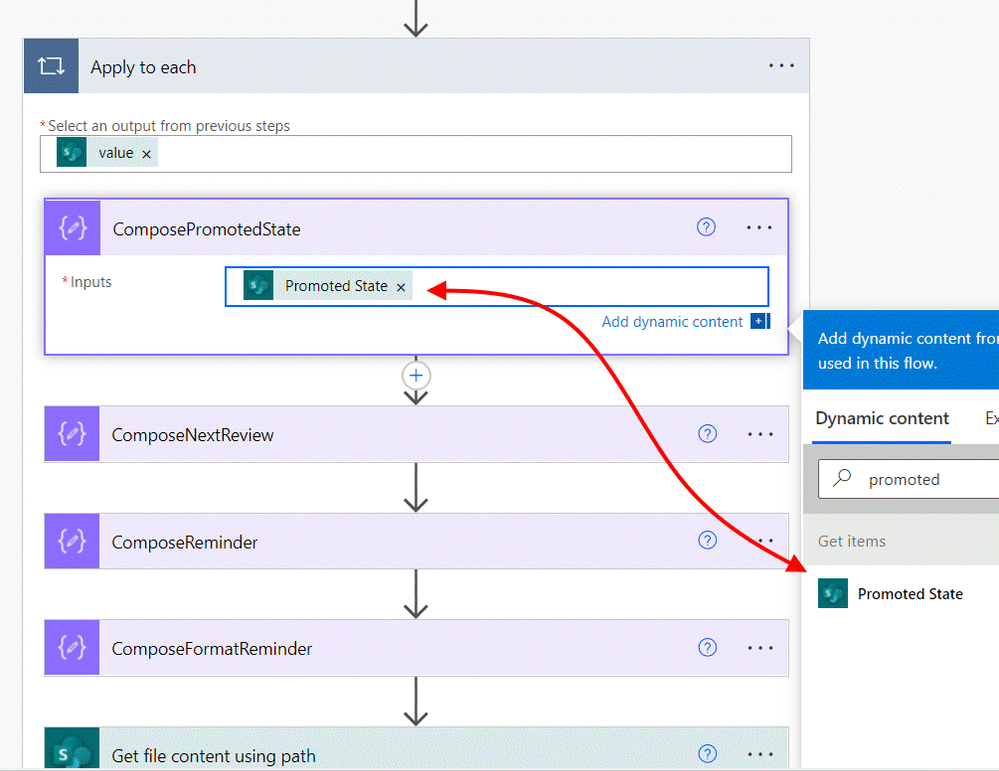
Task: Open help for Get file content using path
Action: (707, 754)
